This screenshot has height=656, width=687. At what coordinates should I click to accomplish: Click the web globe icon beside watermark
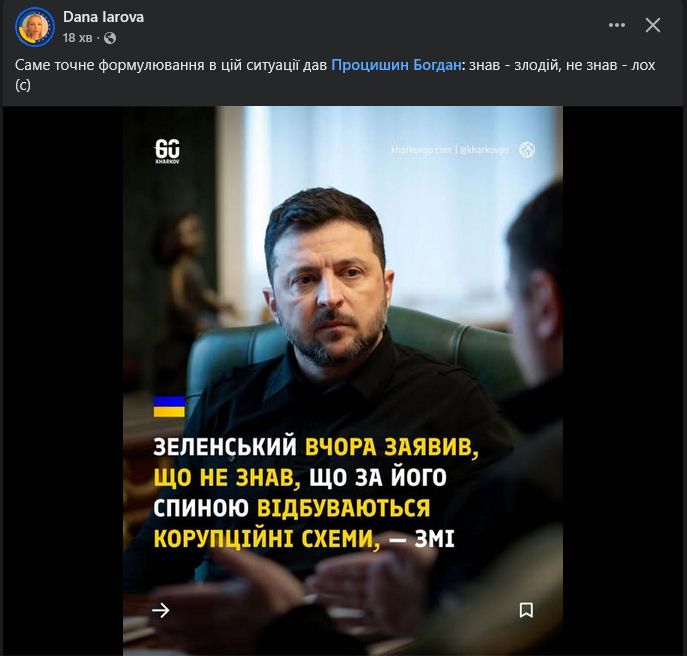pyautogui.click(x=527, y=150)
